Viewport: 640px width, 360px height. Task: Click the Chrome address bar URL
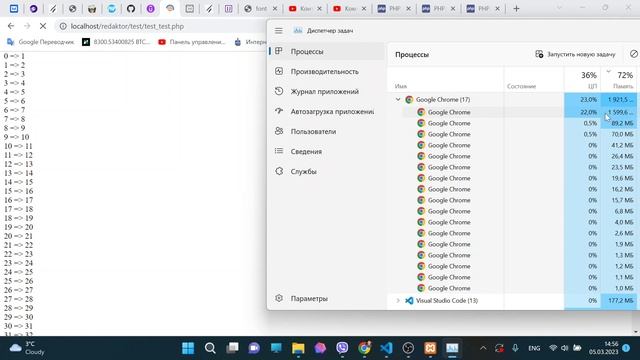click(127, 26)
